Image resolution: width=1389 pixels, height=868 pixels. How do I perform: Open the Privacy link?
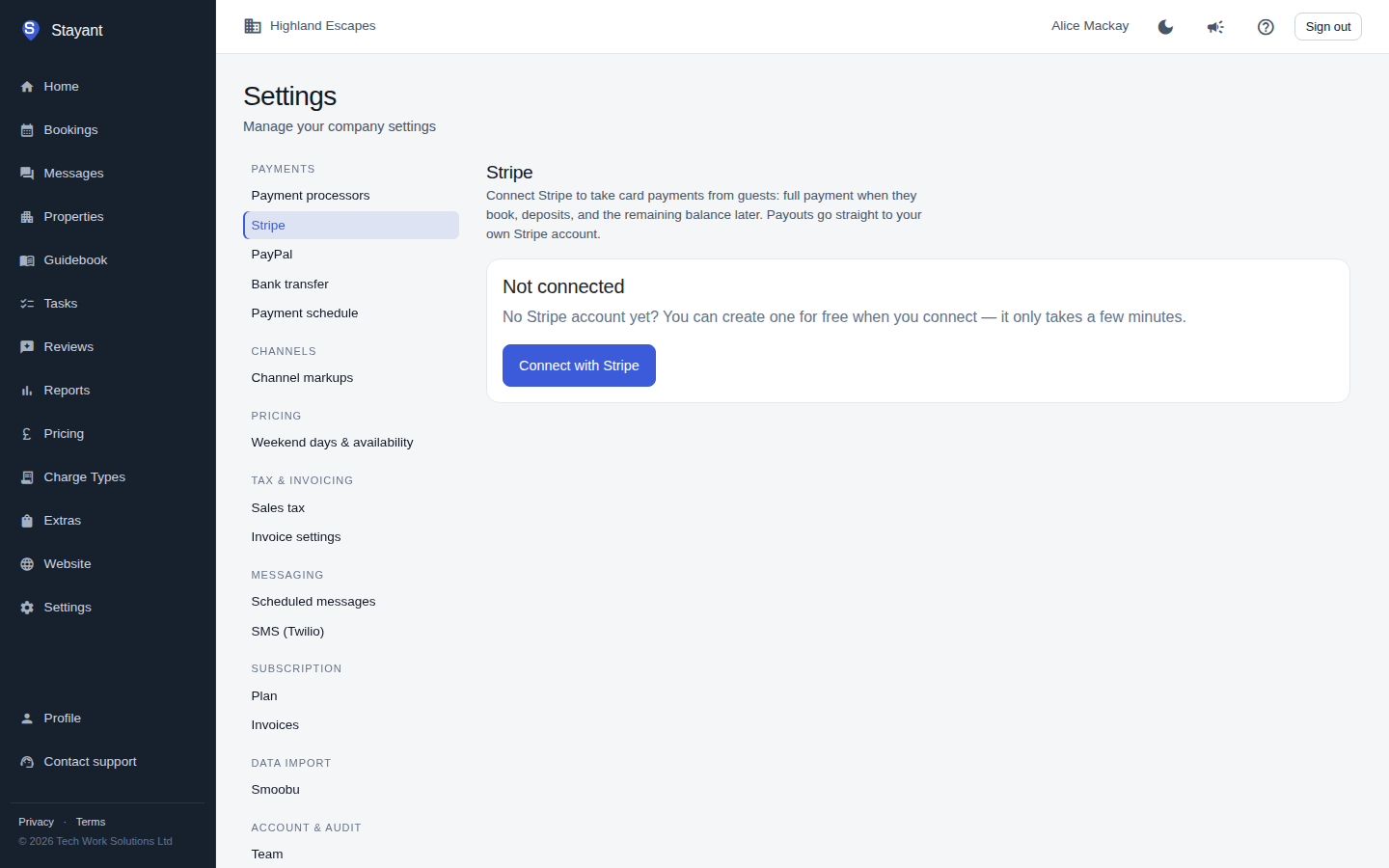click(36, 822)
